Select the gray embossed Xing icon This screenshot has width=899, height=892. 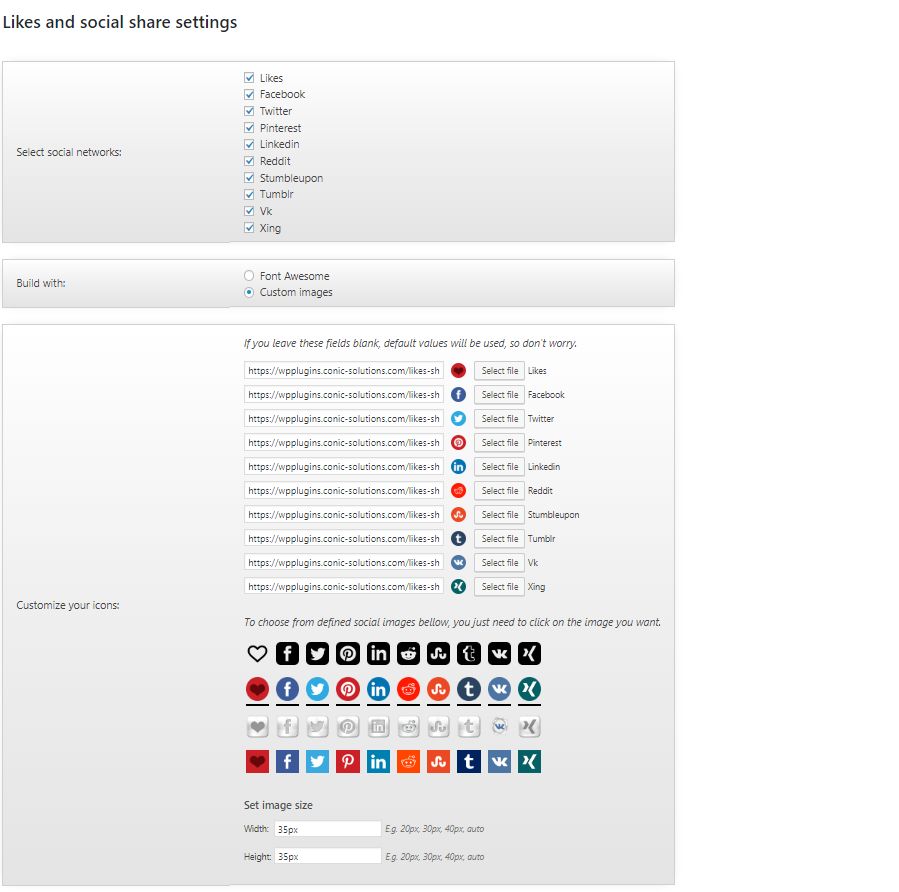[529, 727]
